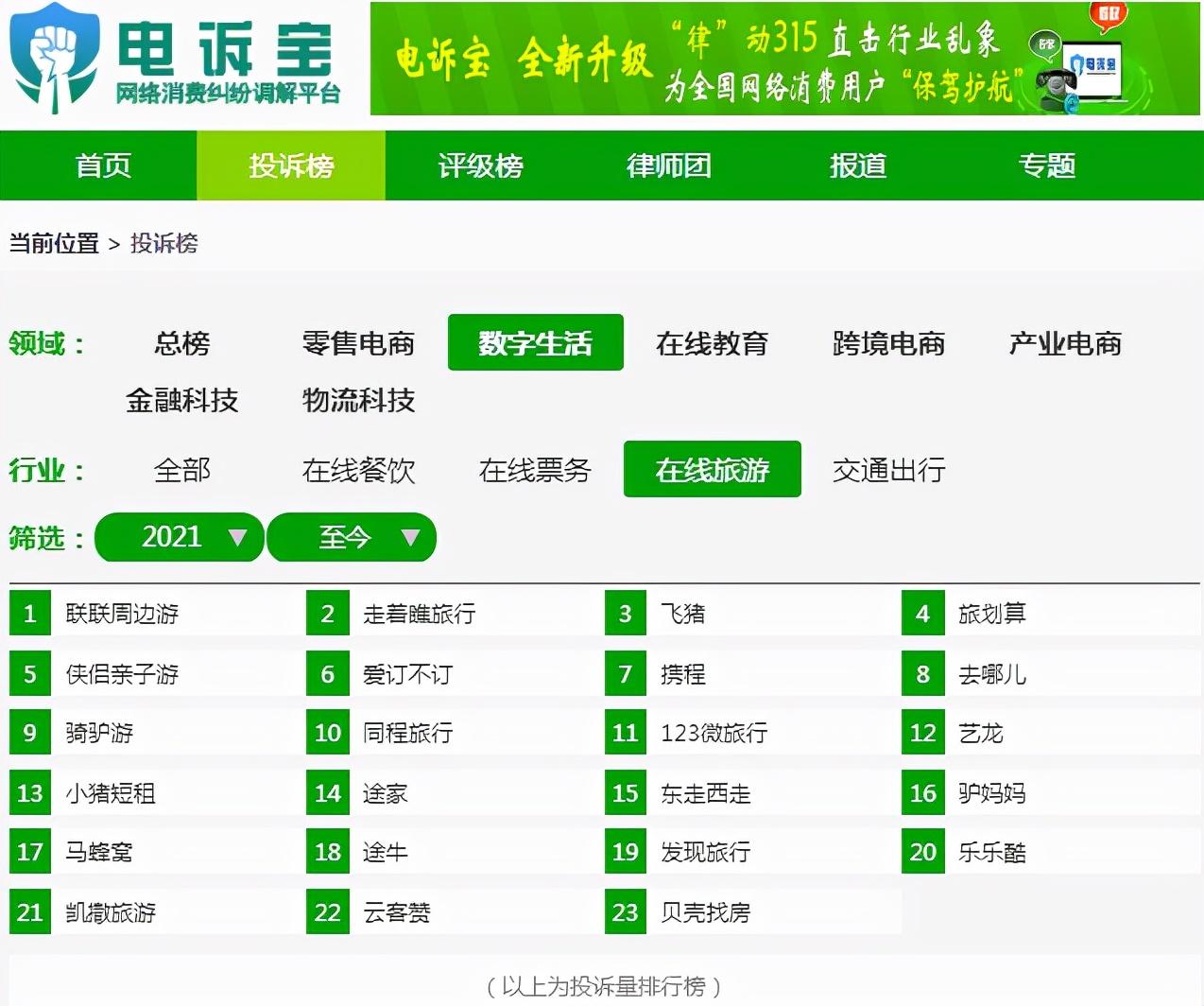The image size is (1204, 1006).
Task: Select the 在线票务 industry filter
Action: 536,470
